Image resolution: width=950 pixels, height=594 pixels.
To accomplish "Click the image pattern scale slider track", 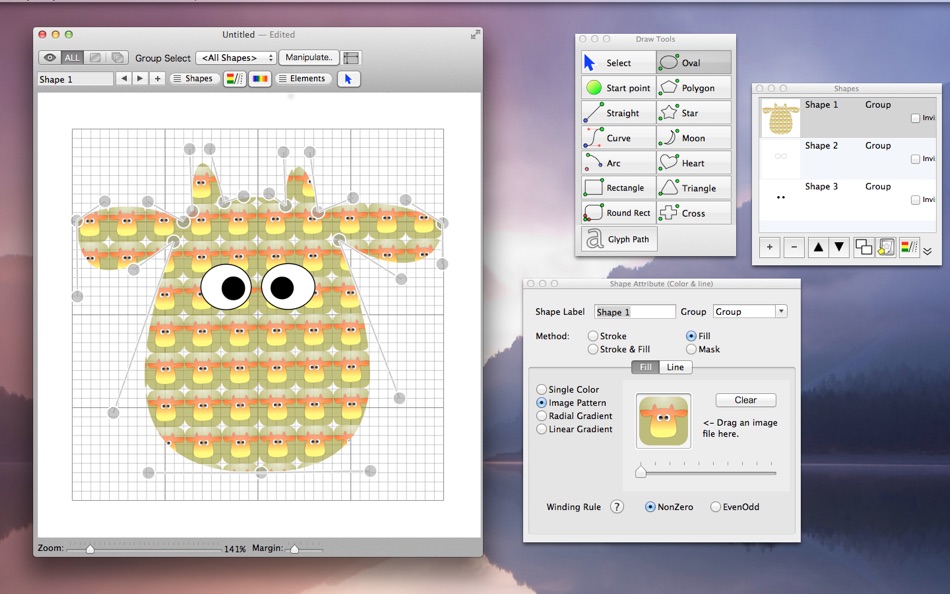I will pos(706,471).
